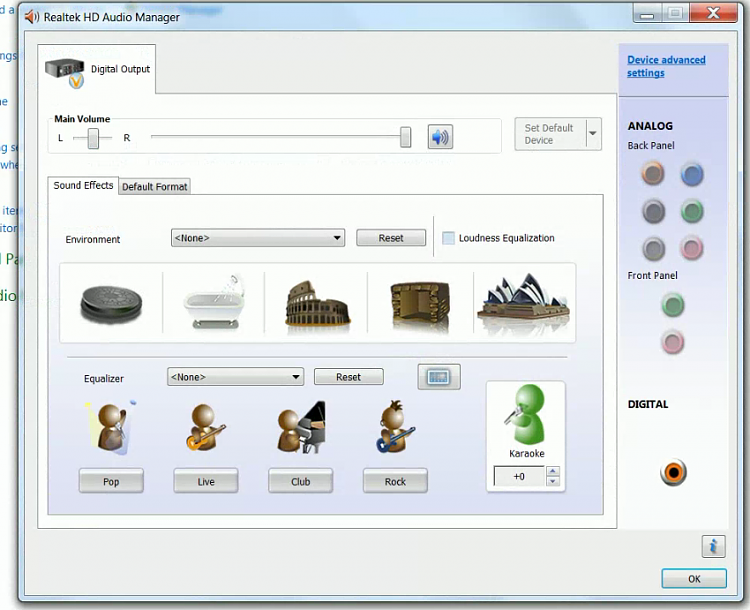The height and width of the screenshot is (610, 750).
Task: Click the Karaoke +0 value field
Action: point(519,477)
